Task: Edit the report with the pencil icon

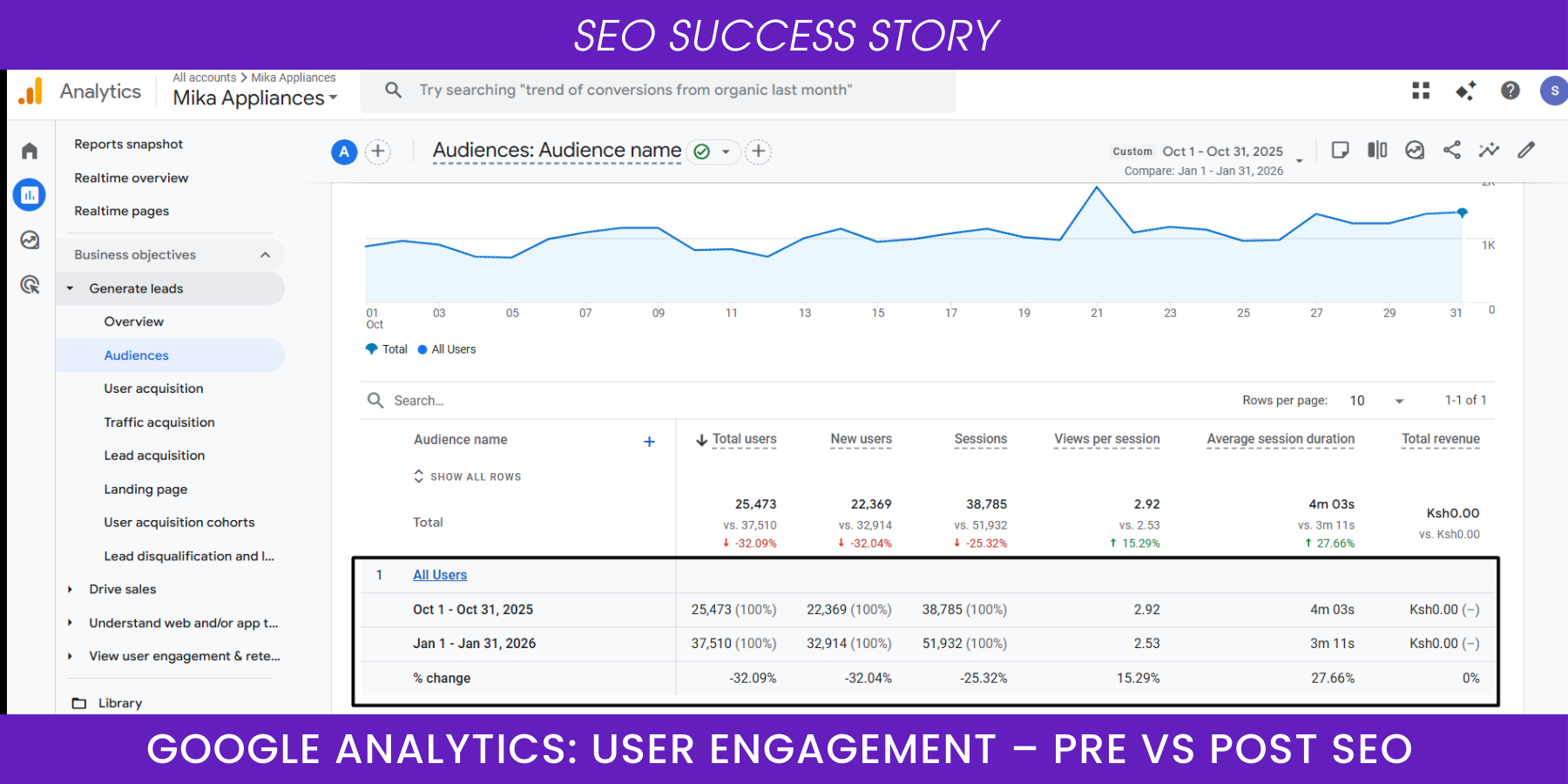Action: 1526,150
